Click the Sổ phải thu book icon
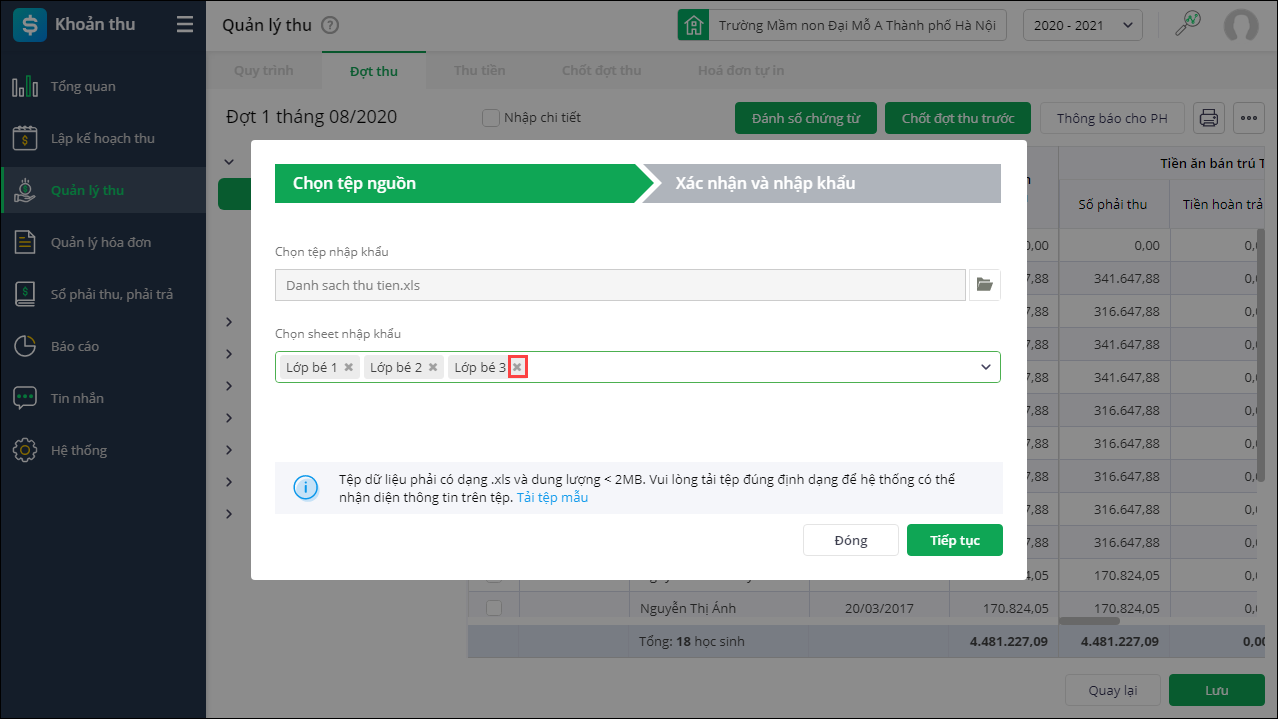1278x719 pixels. [25, 294]
